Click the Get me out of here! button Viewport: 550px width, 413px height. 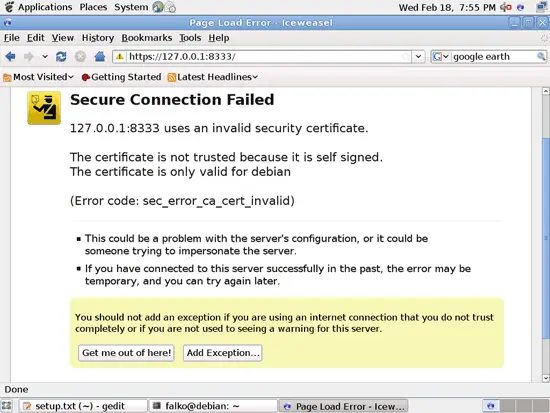[x=126, y=353]
